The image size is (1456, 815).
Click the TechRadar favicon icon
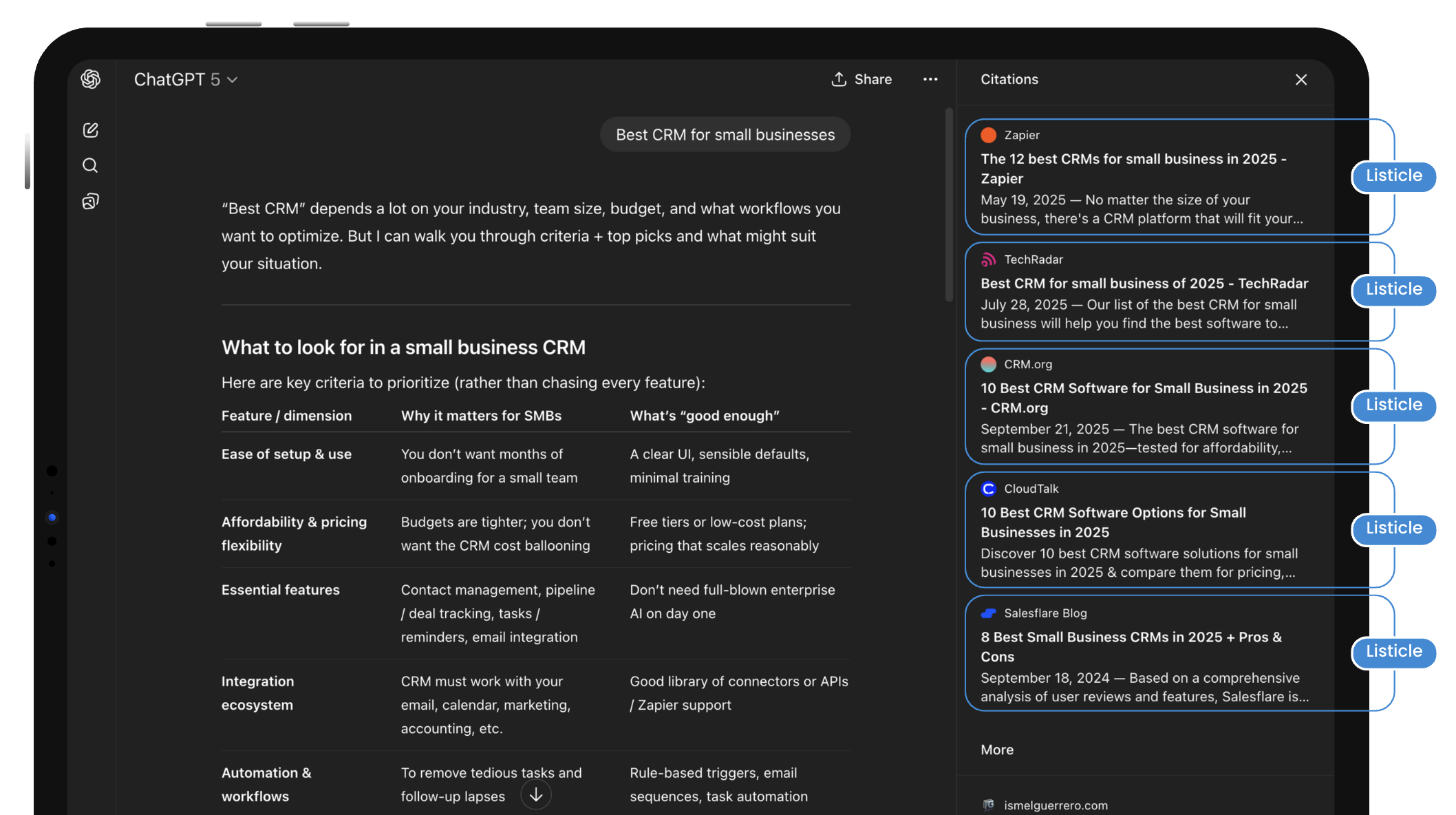[x=989, y=260]
